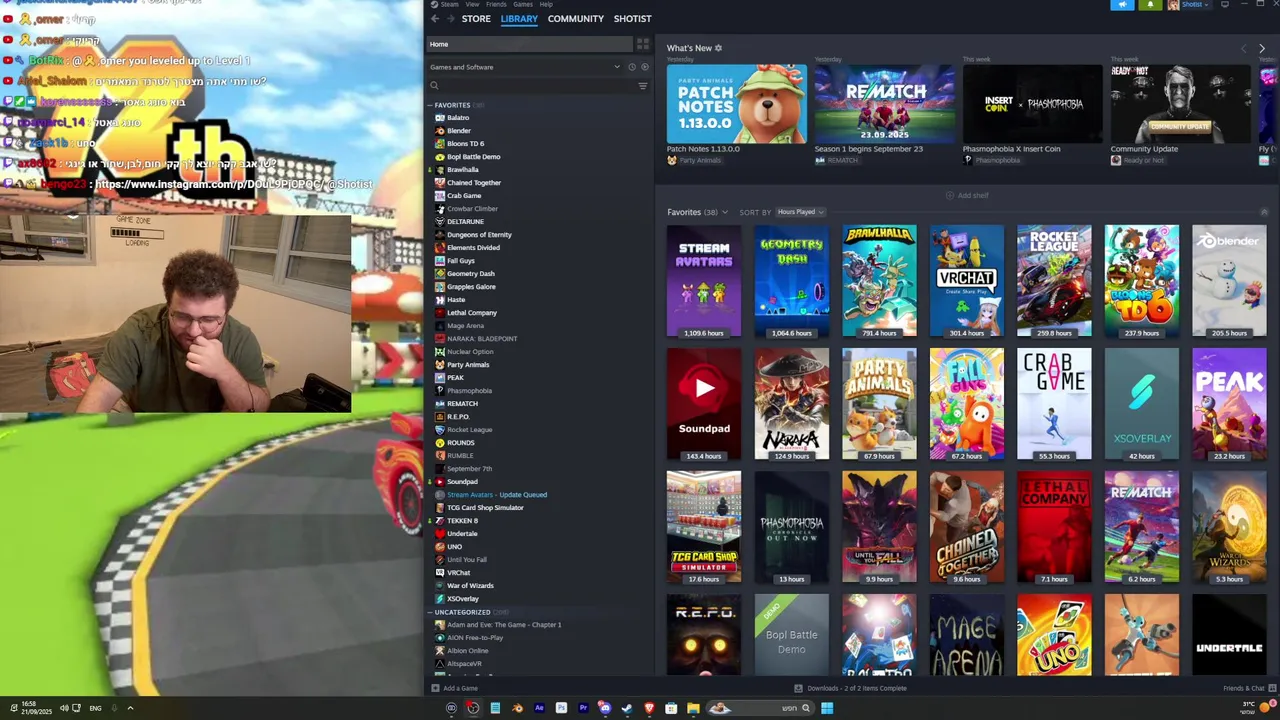Open Rocket League game tile

1054,281
